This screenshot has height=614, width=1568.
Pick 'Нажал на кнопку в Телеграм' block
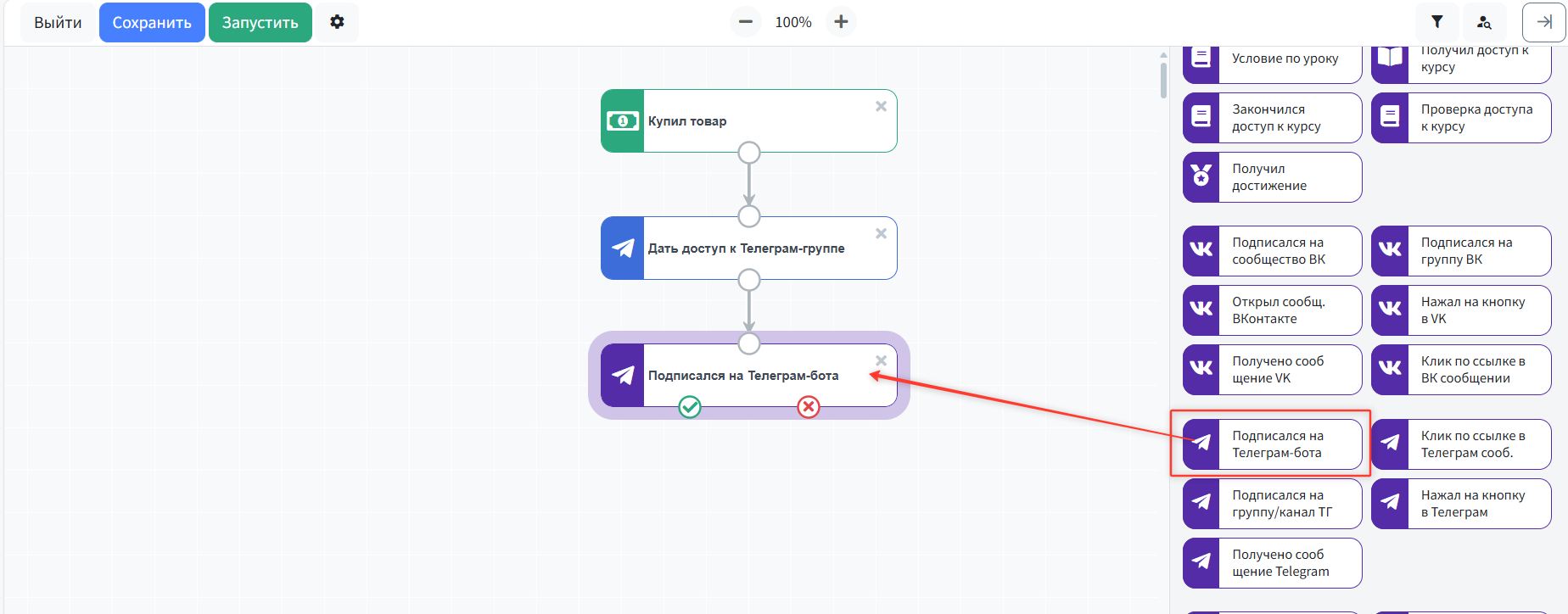click(x=1461, y=504)
